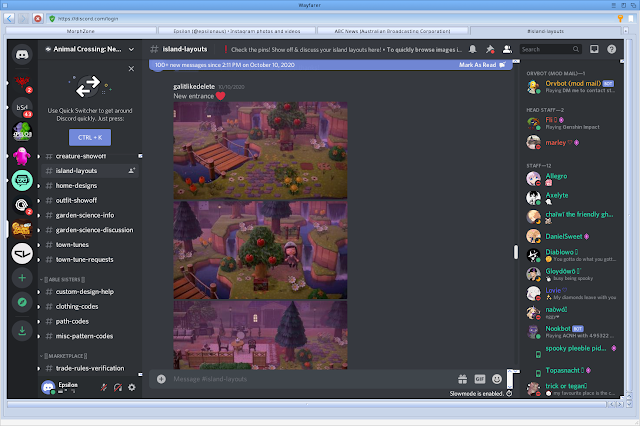Toggle notification bell for island-layouts channel
640x426 pixels.
(473, 49)
